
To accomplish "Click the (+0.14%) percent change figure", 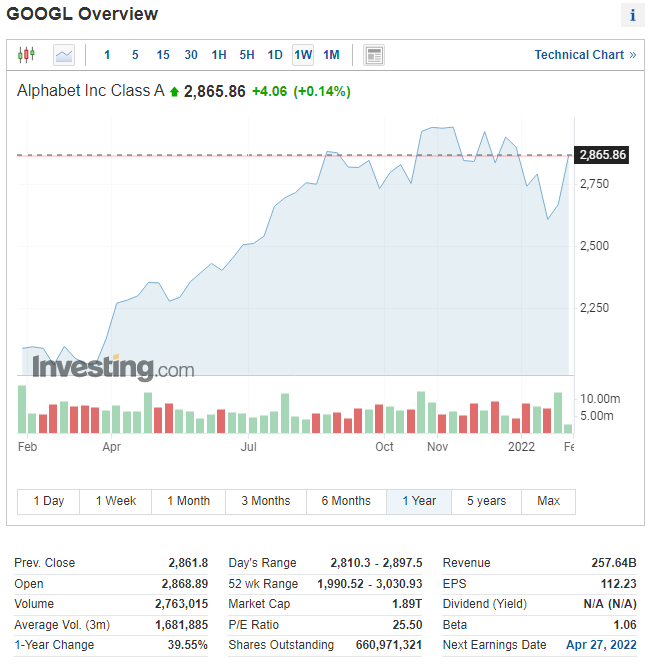I will [322, 91].
